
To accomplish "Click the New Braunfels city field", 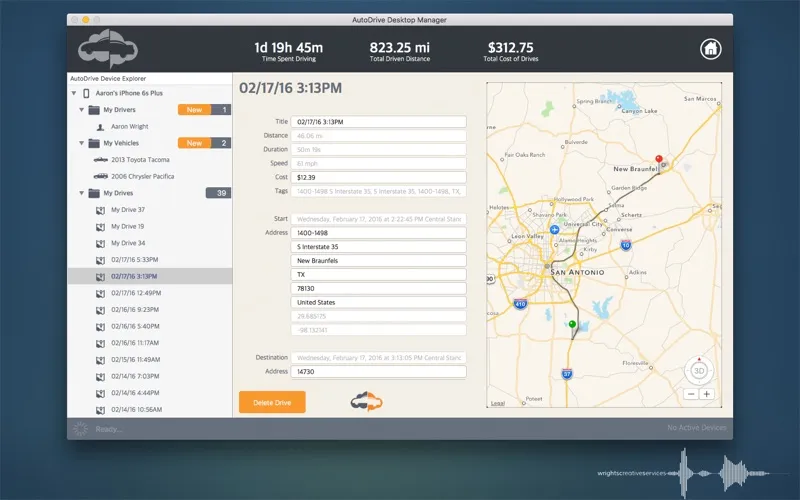I will pos(379,261).
